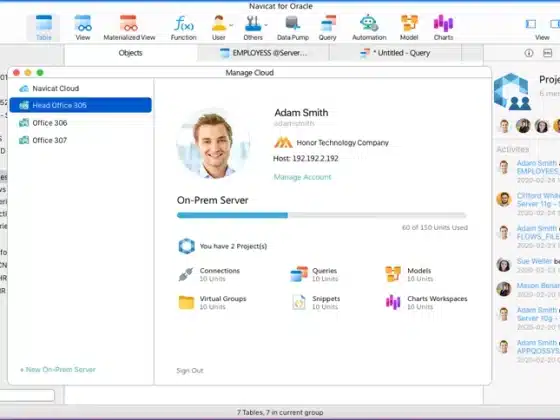Open the Charts toolbar icon
560x420 pixels.
pos(443,28)
